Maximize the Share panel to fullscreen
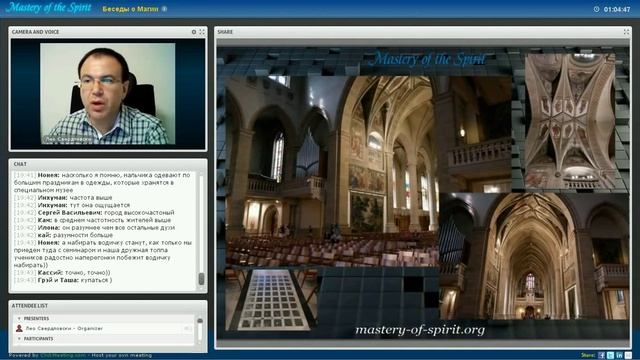The image size is (640, 360). (626, 32)
